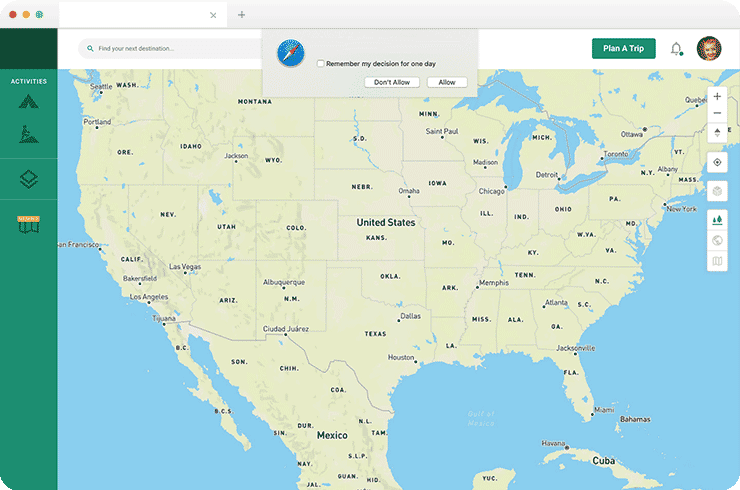The height and width of the screenshot is (490, 740).
Task: Open a new browser tab
Action: [x=241, y=15]
